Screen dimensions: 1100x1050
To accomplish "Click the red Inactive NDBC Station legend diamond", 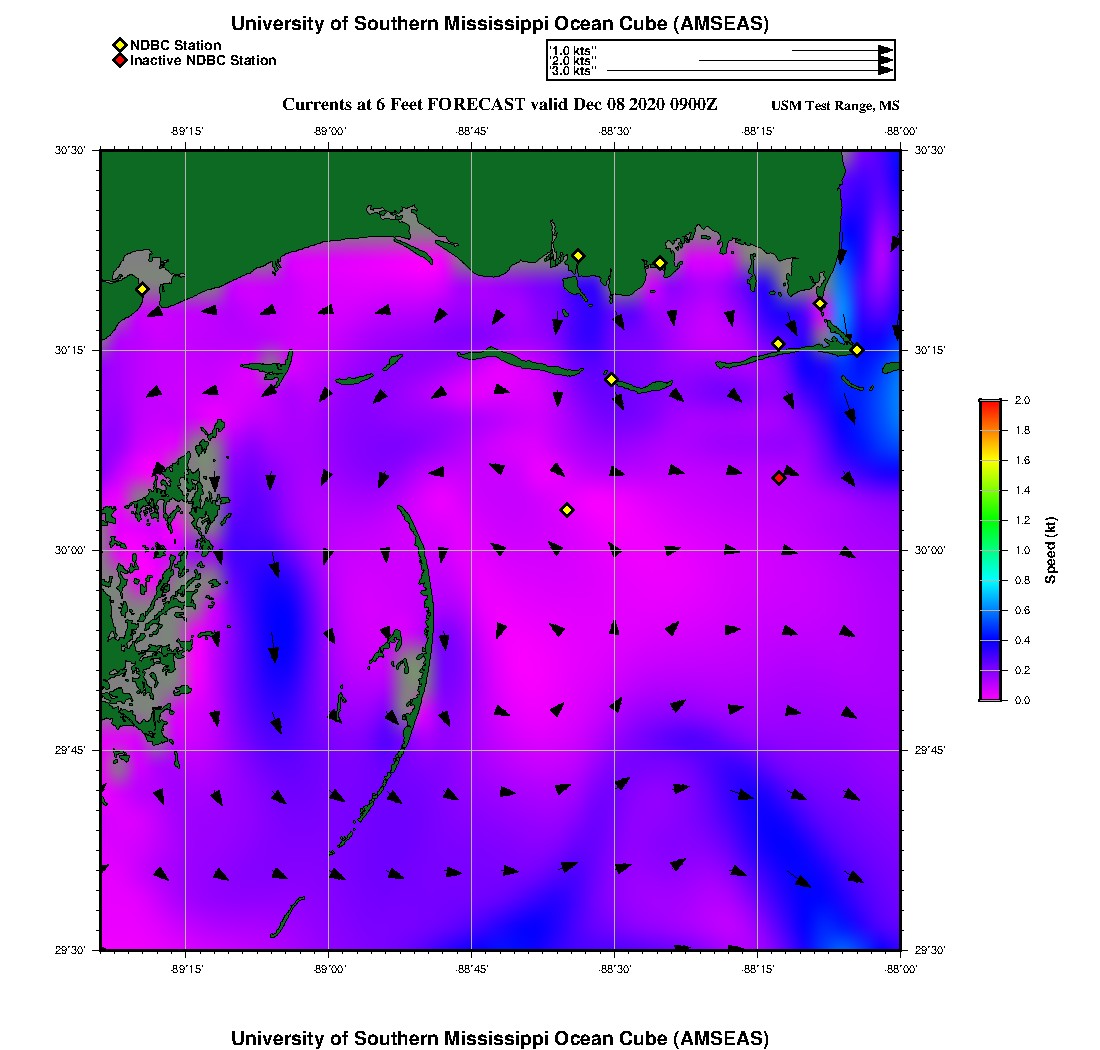I will 119,60.
